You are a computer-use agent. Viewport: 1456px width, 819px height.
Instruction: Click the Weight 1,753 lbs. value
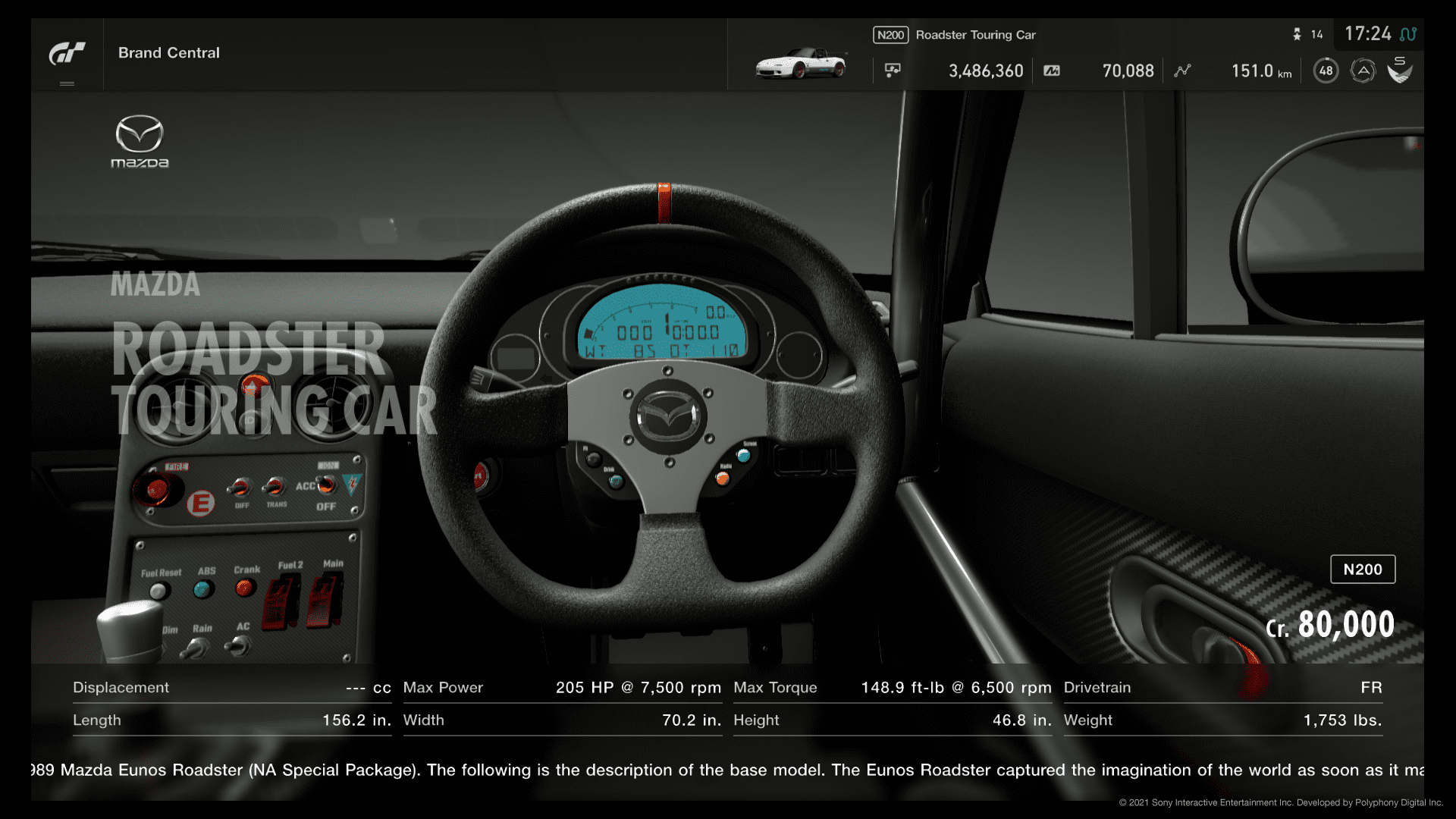pos(1342,720)
